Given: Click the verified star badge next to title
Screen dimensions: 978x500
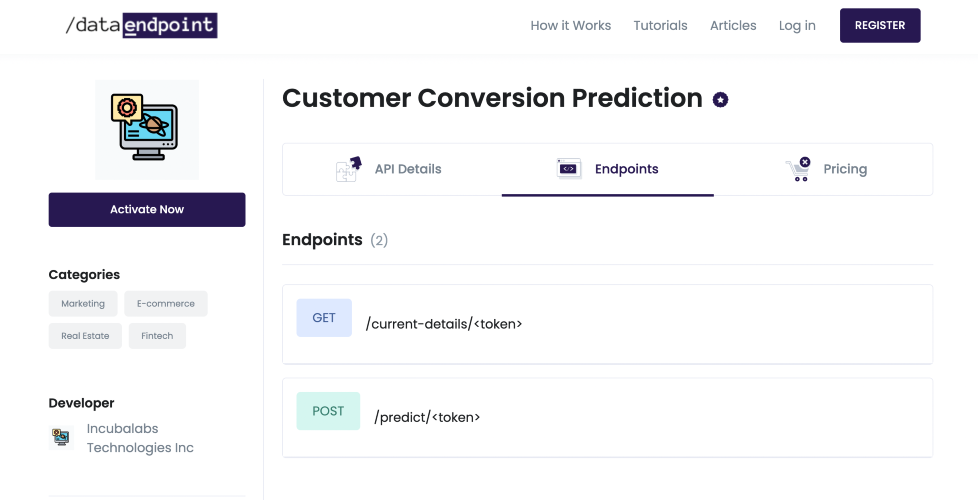Looking at the screenshot, I should pyautogui.click(x=720, y=100).
